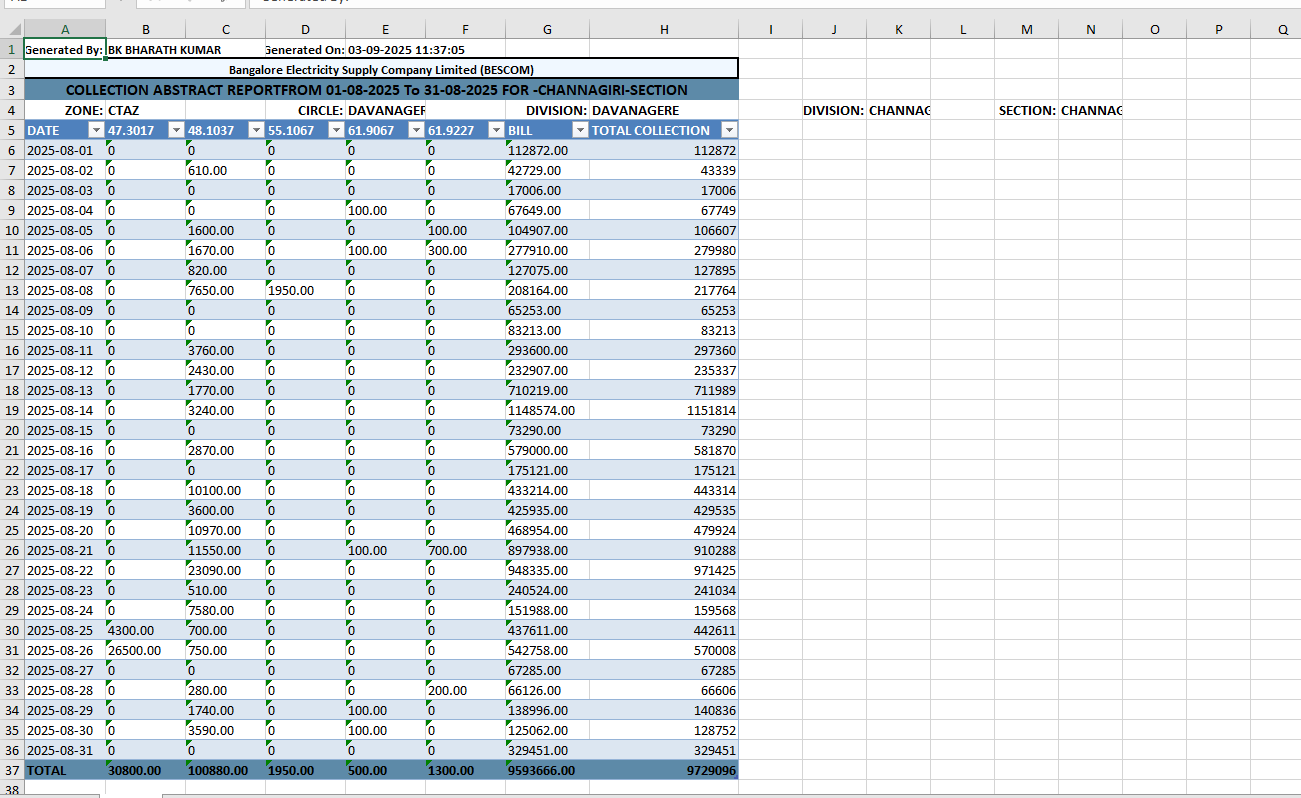Select column G header
Screen dimensions: 1301x798
click(547, 30)
